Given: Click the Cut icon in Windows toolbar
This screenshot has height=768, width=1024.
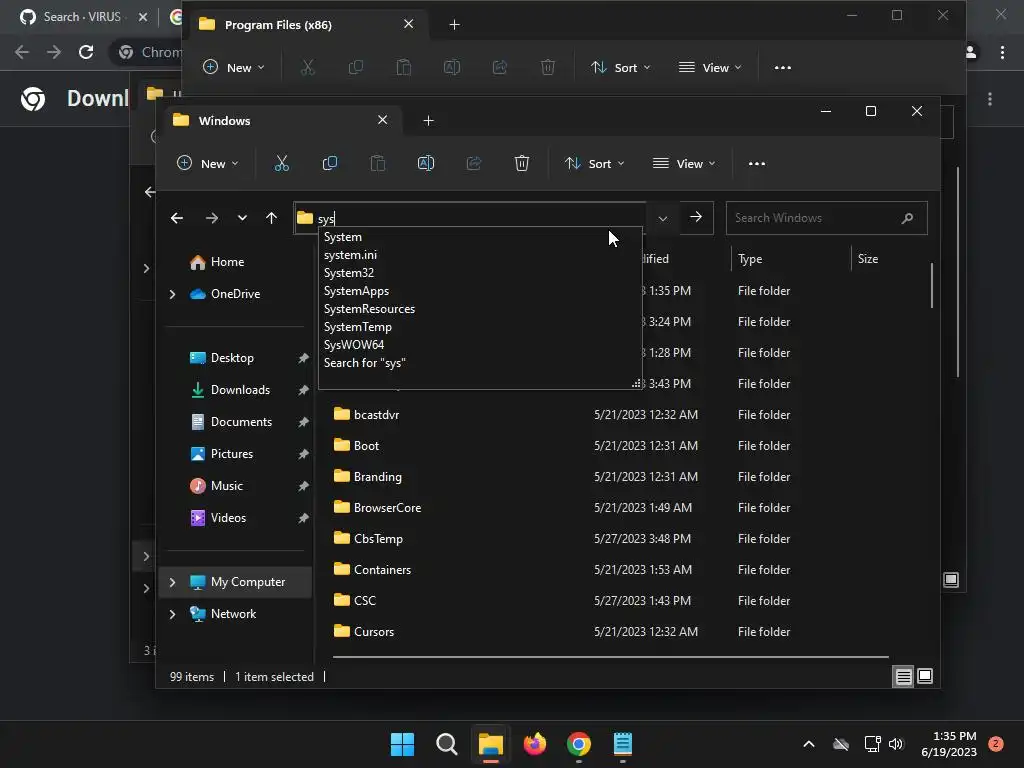Looking at the screenshot, I should (281, 163).
